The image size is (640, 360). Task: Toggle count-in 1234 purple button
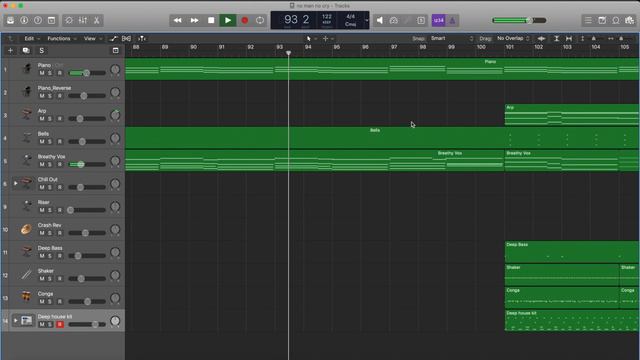[438, 20]
